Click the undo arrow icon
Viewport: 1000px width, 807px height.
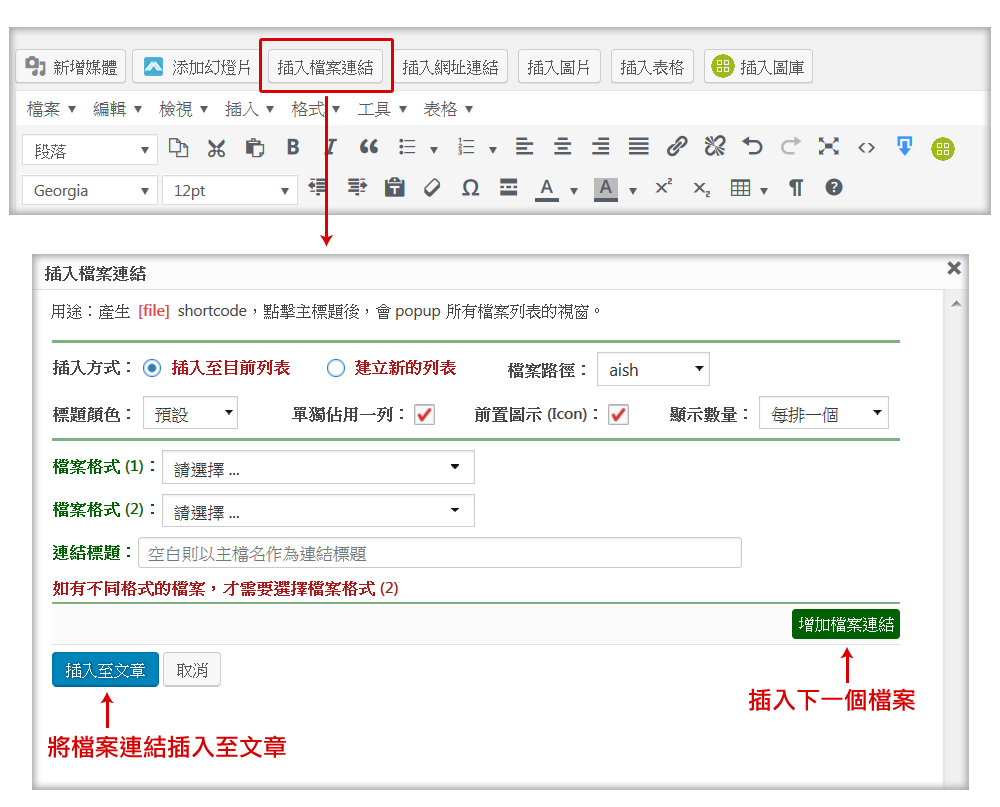tap(752, 147)
